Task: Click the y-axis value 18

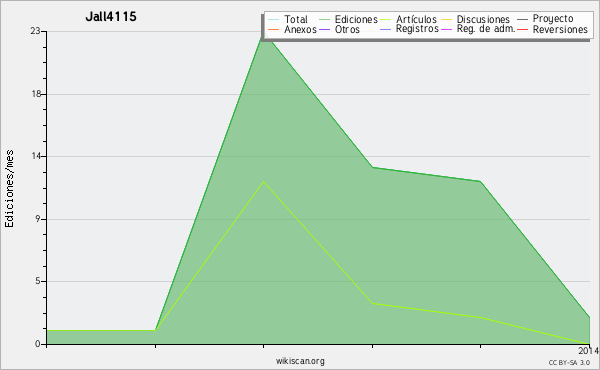Action: click(x=36, y=94)
